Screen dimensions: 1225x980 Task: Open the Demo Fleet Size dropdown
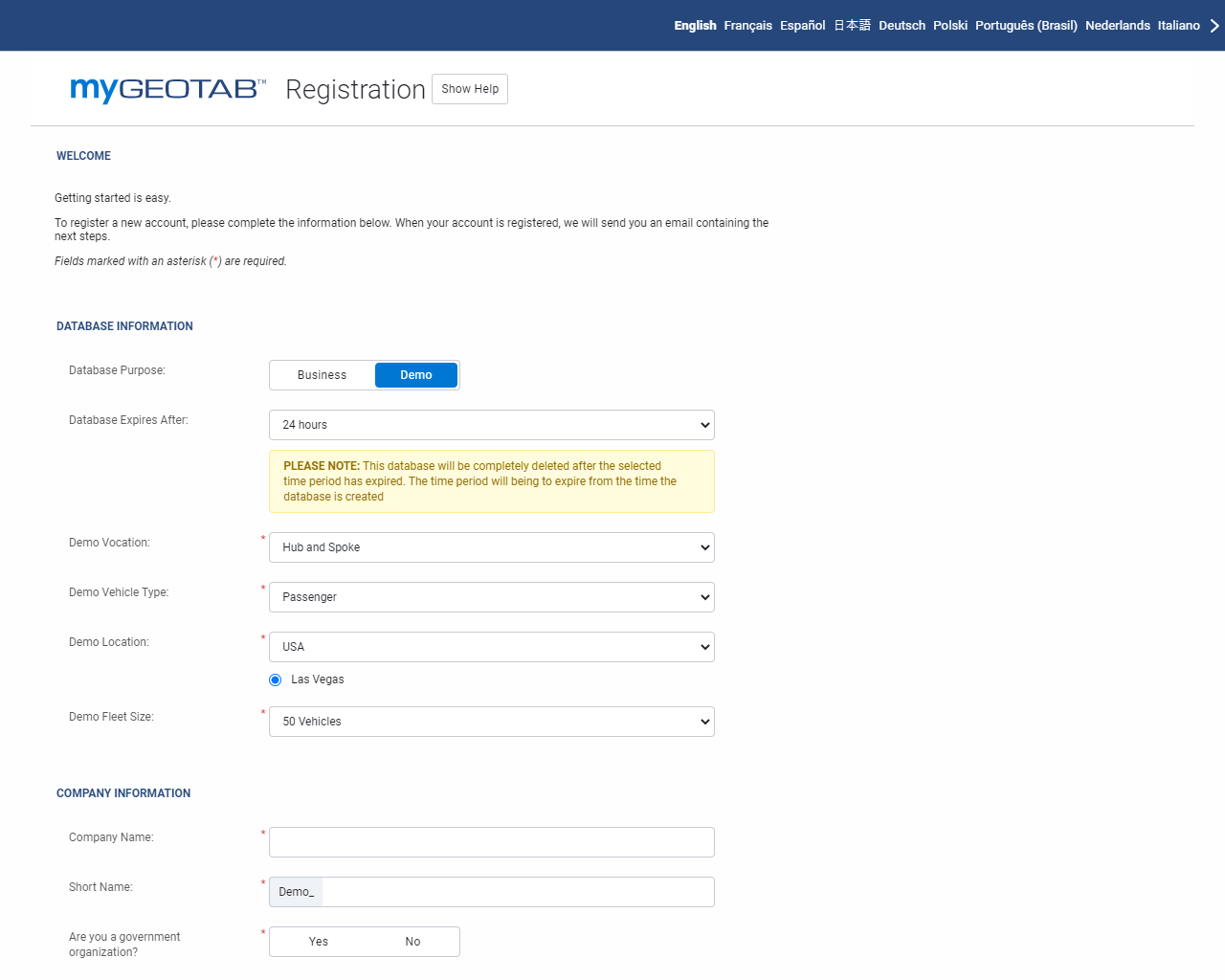pyautogui.click(x=491, y=722)
